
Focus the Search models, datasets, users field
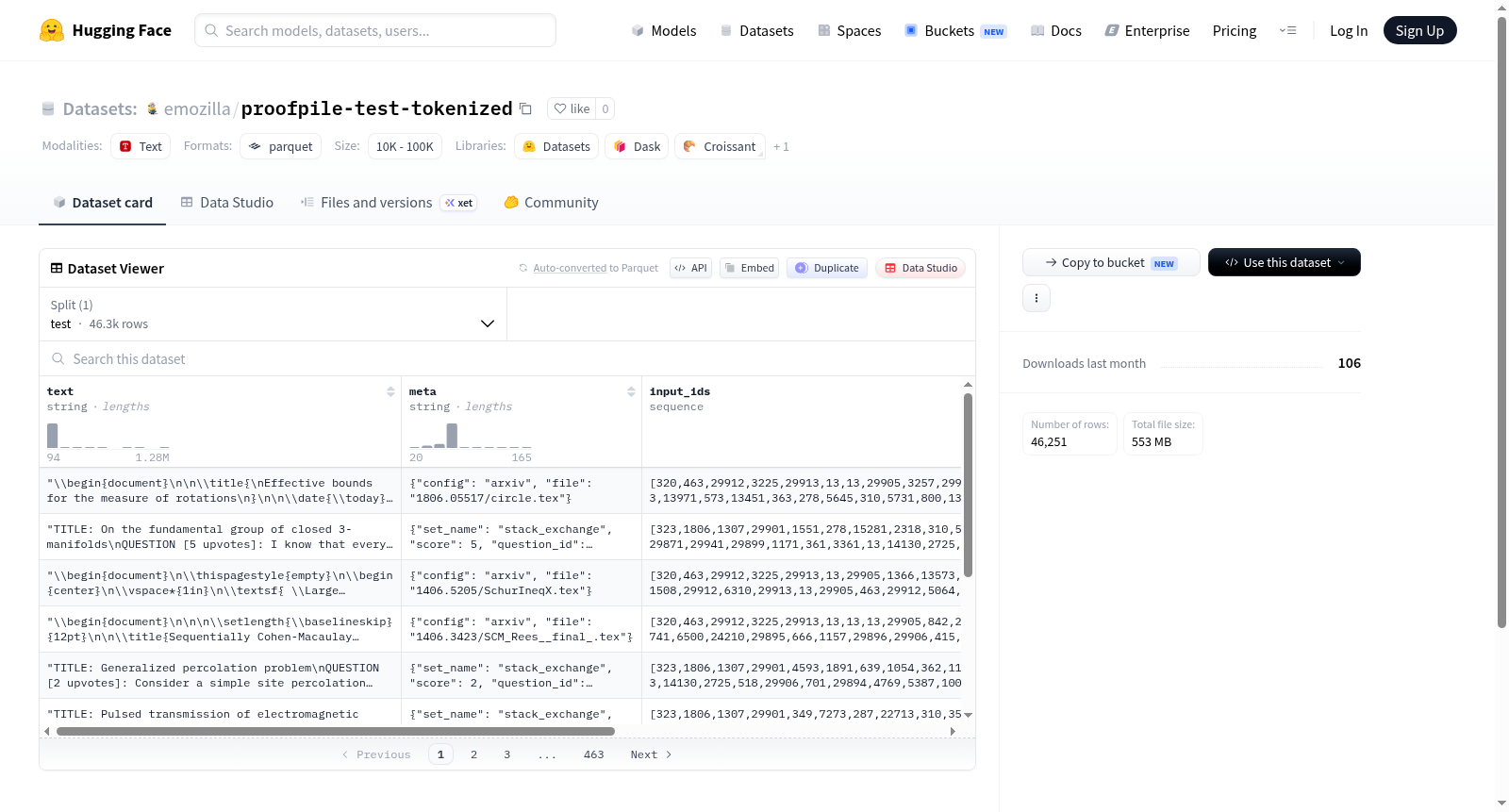375,30
